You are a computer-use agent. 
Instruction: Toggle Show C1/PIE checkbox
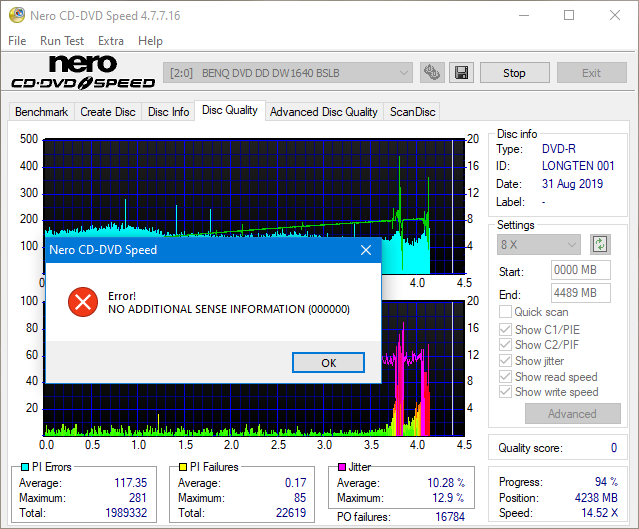point(505,329)
